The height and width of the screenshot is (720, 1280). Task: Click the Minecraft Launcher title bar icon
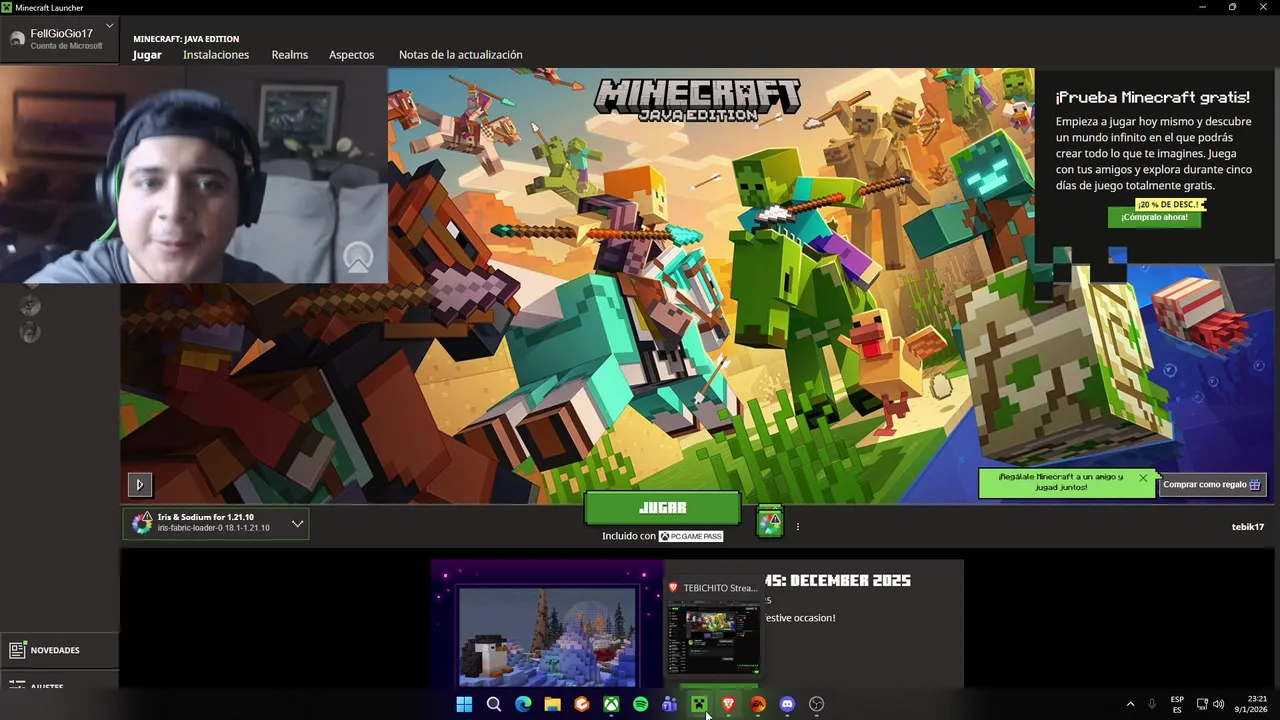click(x=7, y=7)
